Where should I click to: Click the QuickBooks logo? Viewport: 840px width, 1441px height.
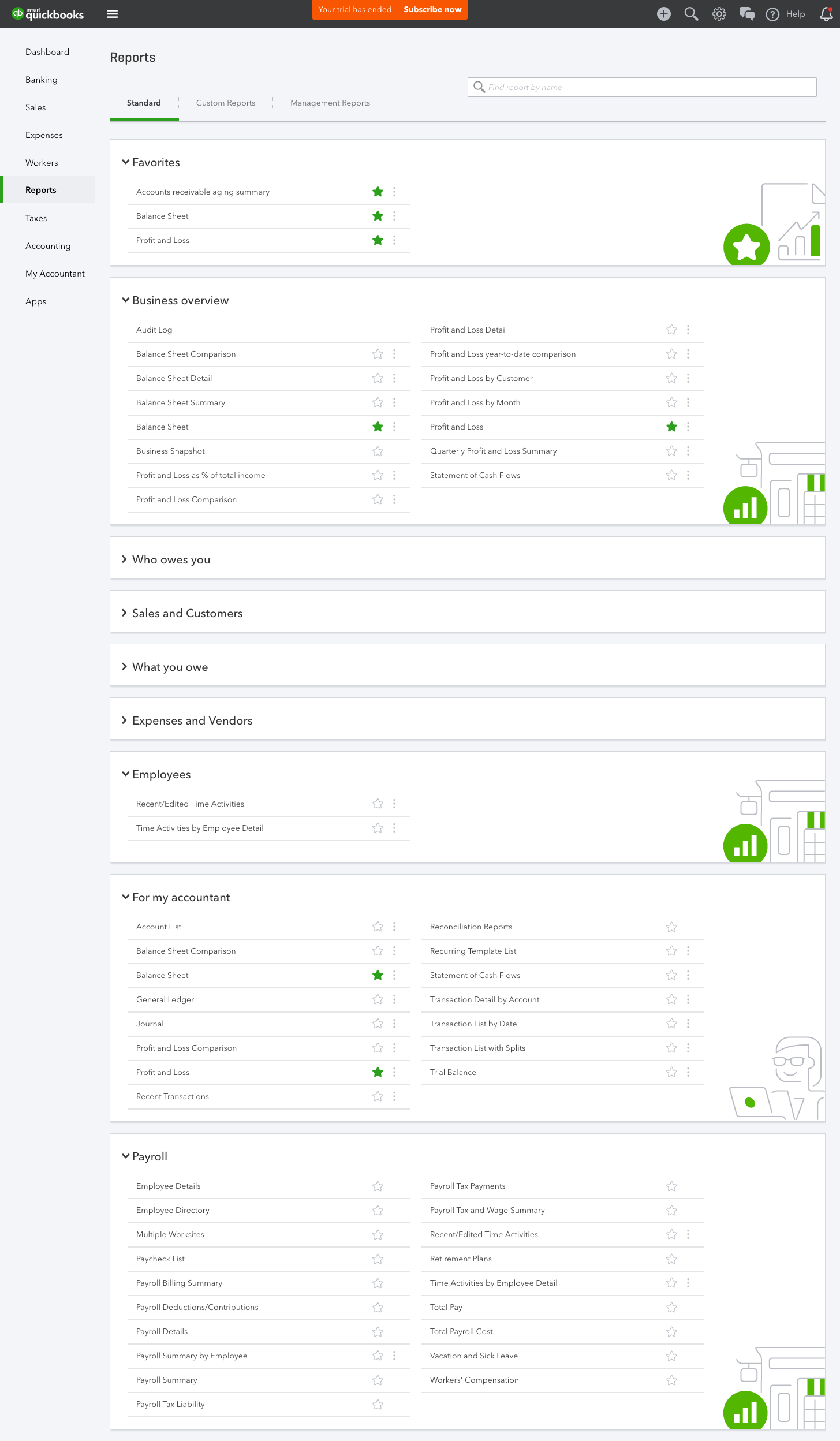48,14
